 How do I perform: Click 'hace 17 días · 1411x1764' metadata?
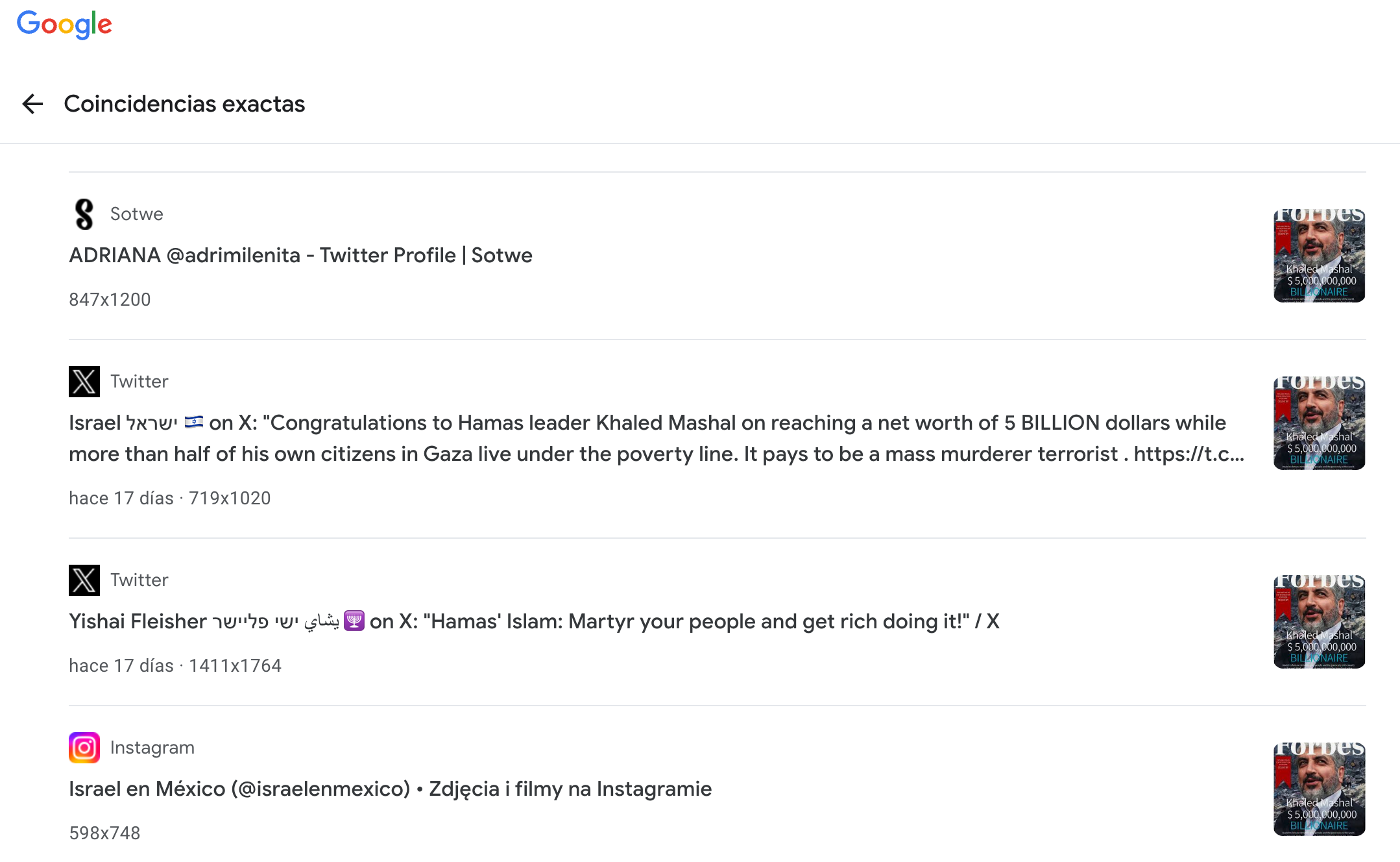(x=175, y=665)
